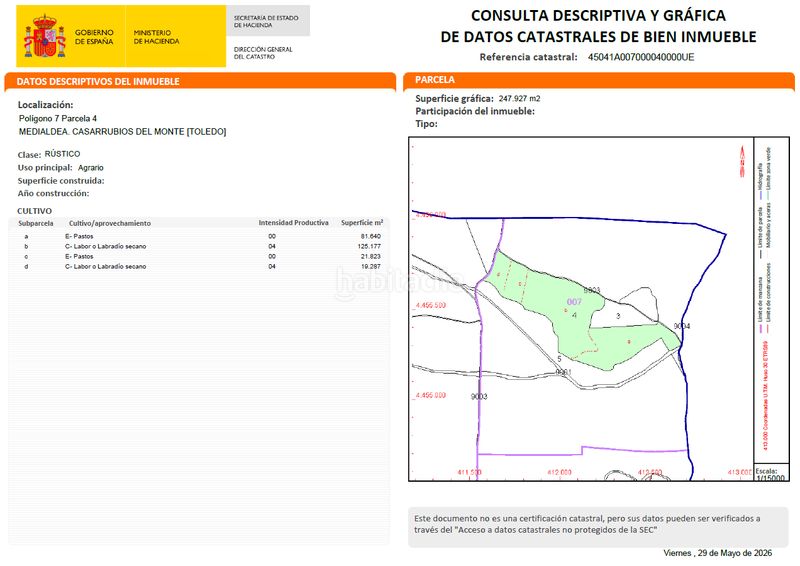This screenshot has height=566, width=800.
Task: Click parcel number 3 on the map
Action: (618, 316)
